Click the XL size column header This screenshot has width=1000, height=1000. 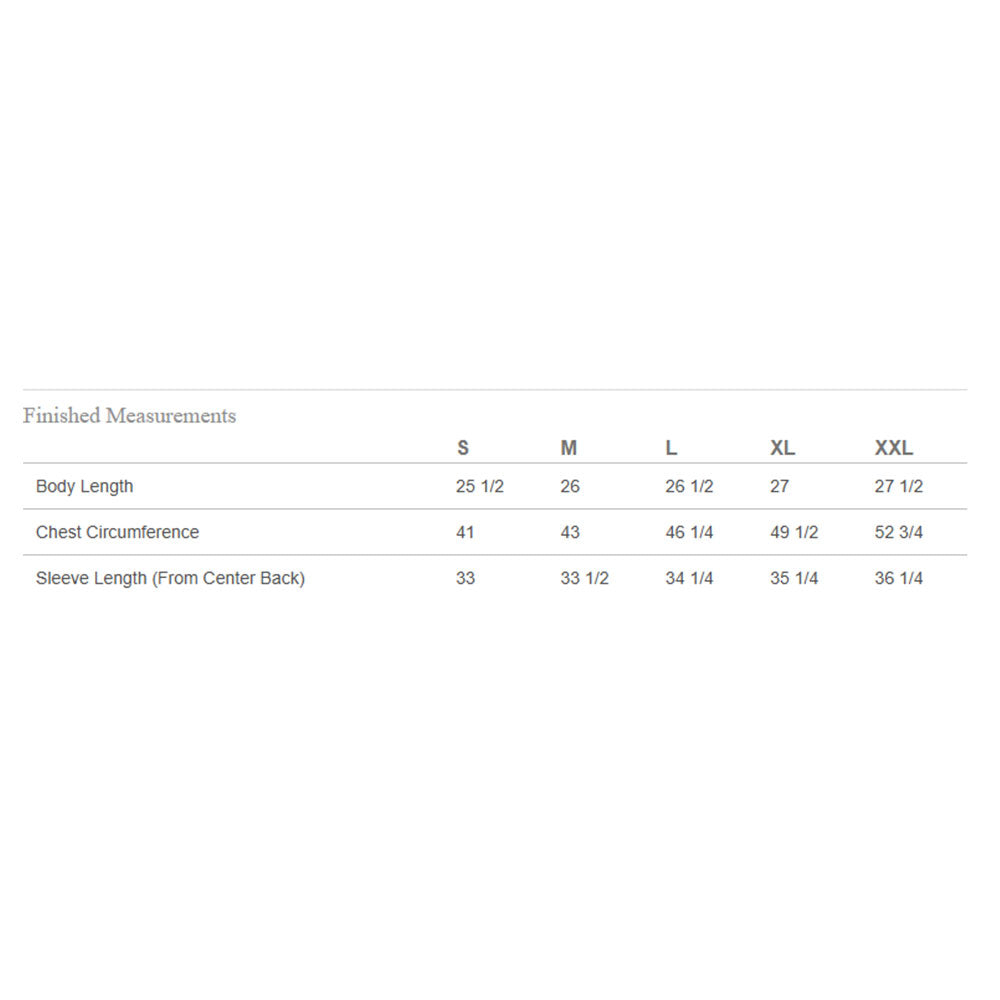[783, 448]
